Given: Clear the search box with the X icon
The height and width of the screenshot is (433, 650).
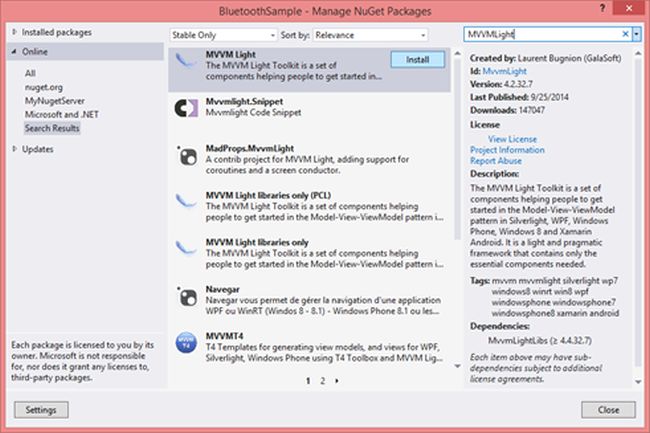Looking at the screenshot, I should (x=625, y=34).
